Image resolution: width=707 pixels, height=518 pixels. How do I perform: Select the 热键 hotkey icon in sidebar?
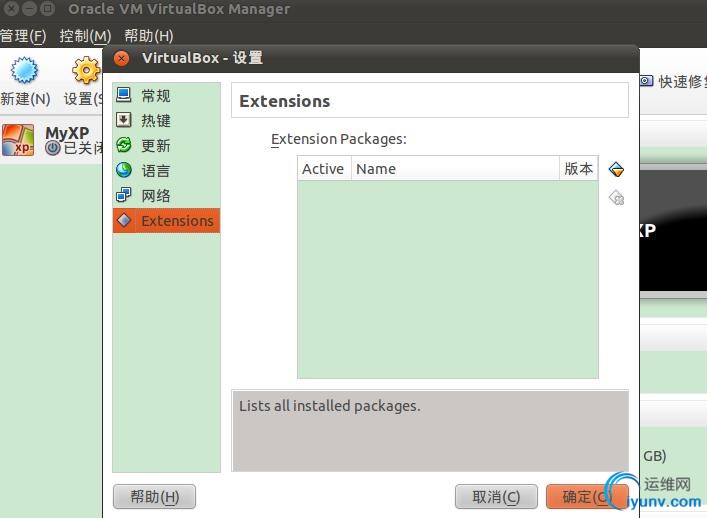[124, 120]
